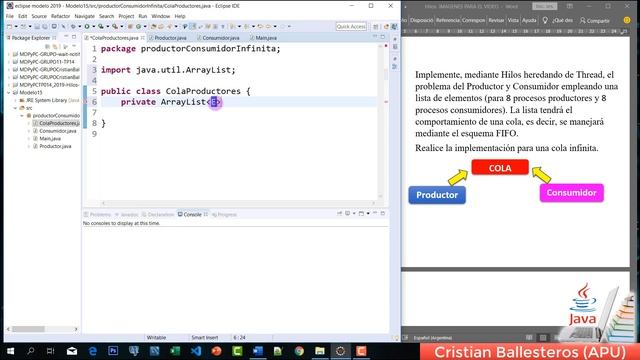Click the blue Productor shape in Word
The height and width of the screenshot is (360, 640).
coord(437,195)
